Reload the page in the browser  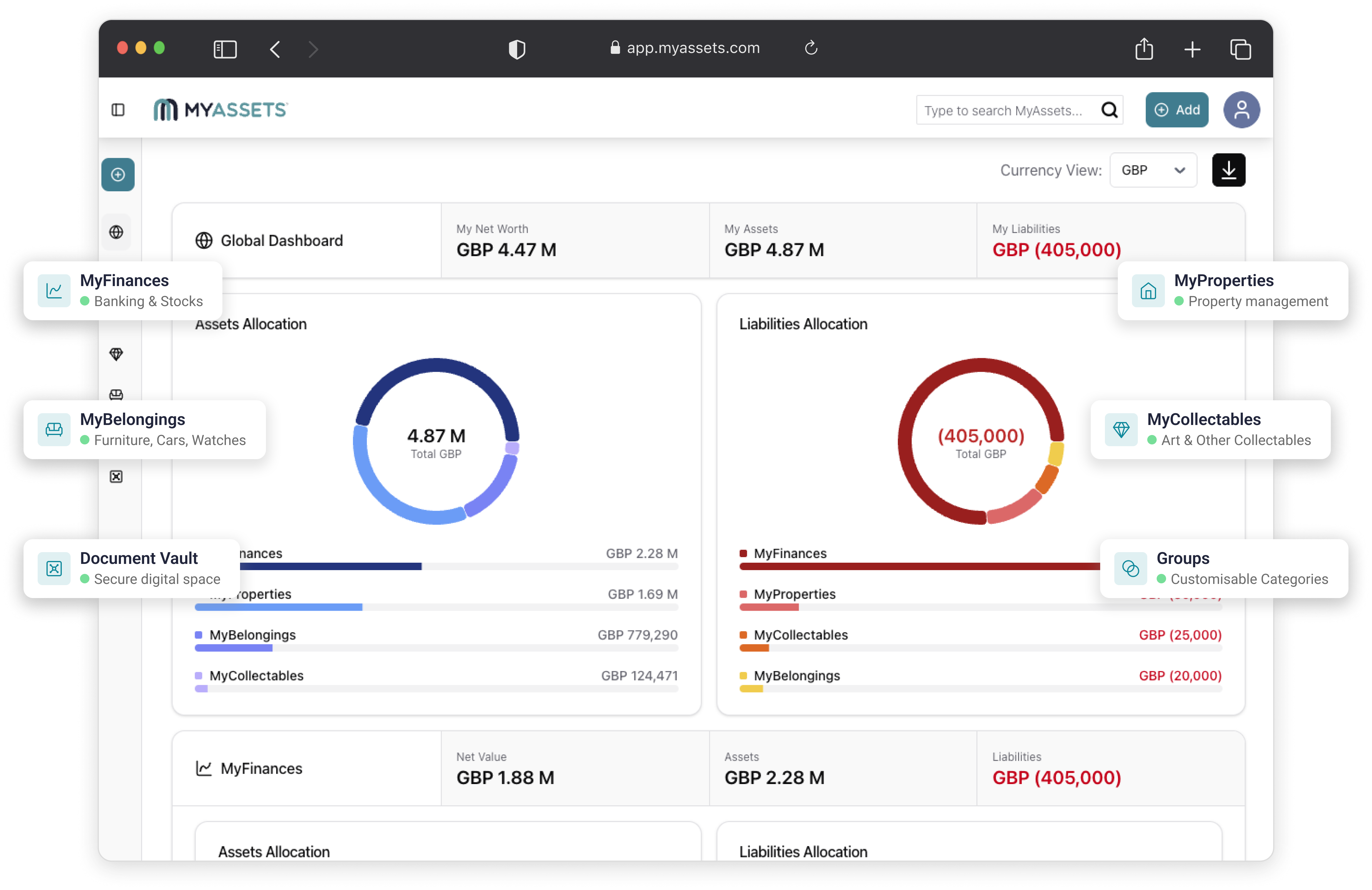point(810,48)
